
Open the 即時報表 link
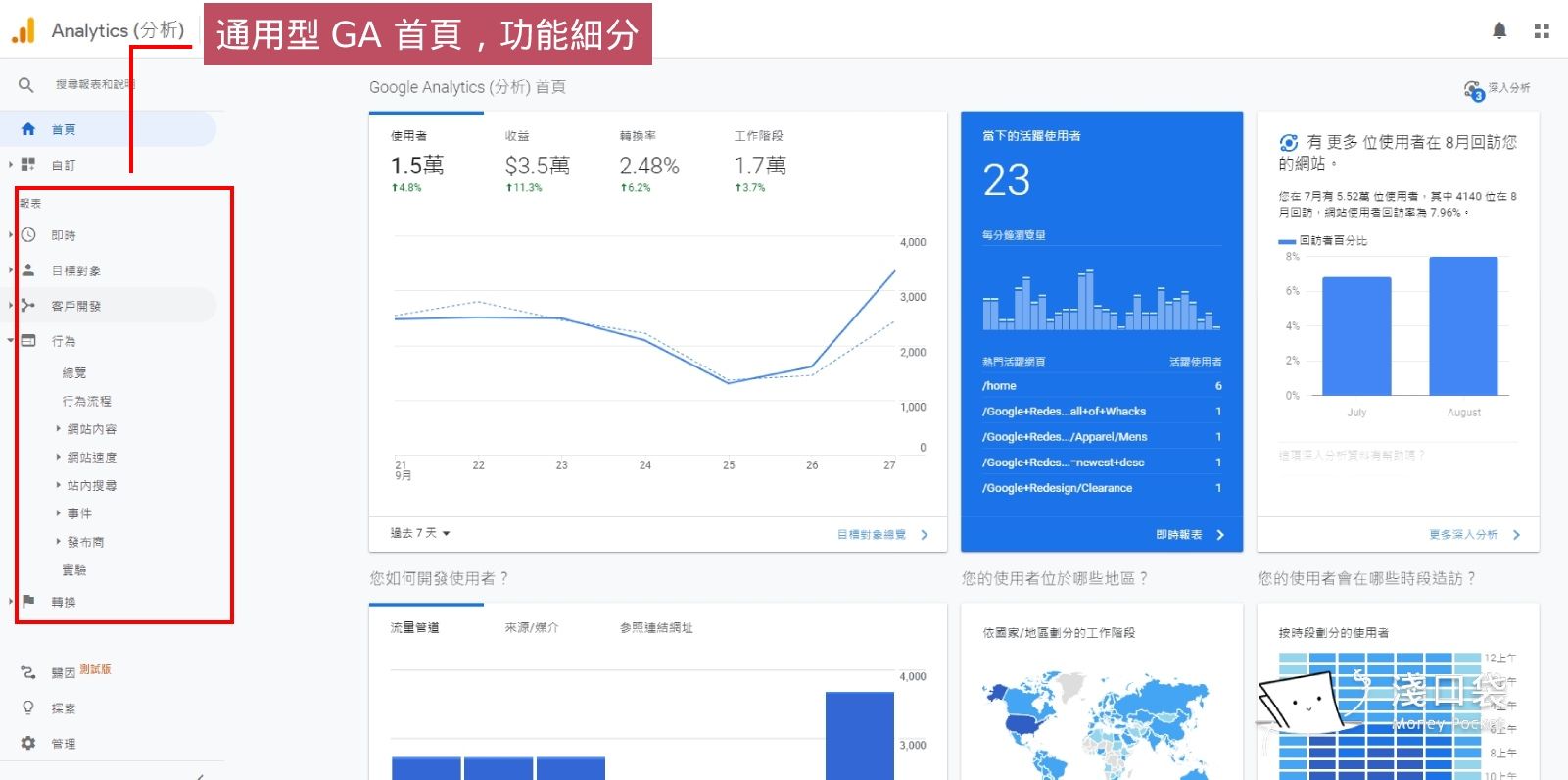point(1179,535)
